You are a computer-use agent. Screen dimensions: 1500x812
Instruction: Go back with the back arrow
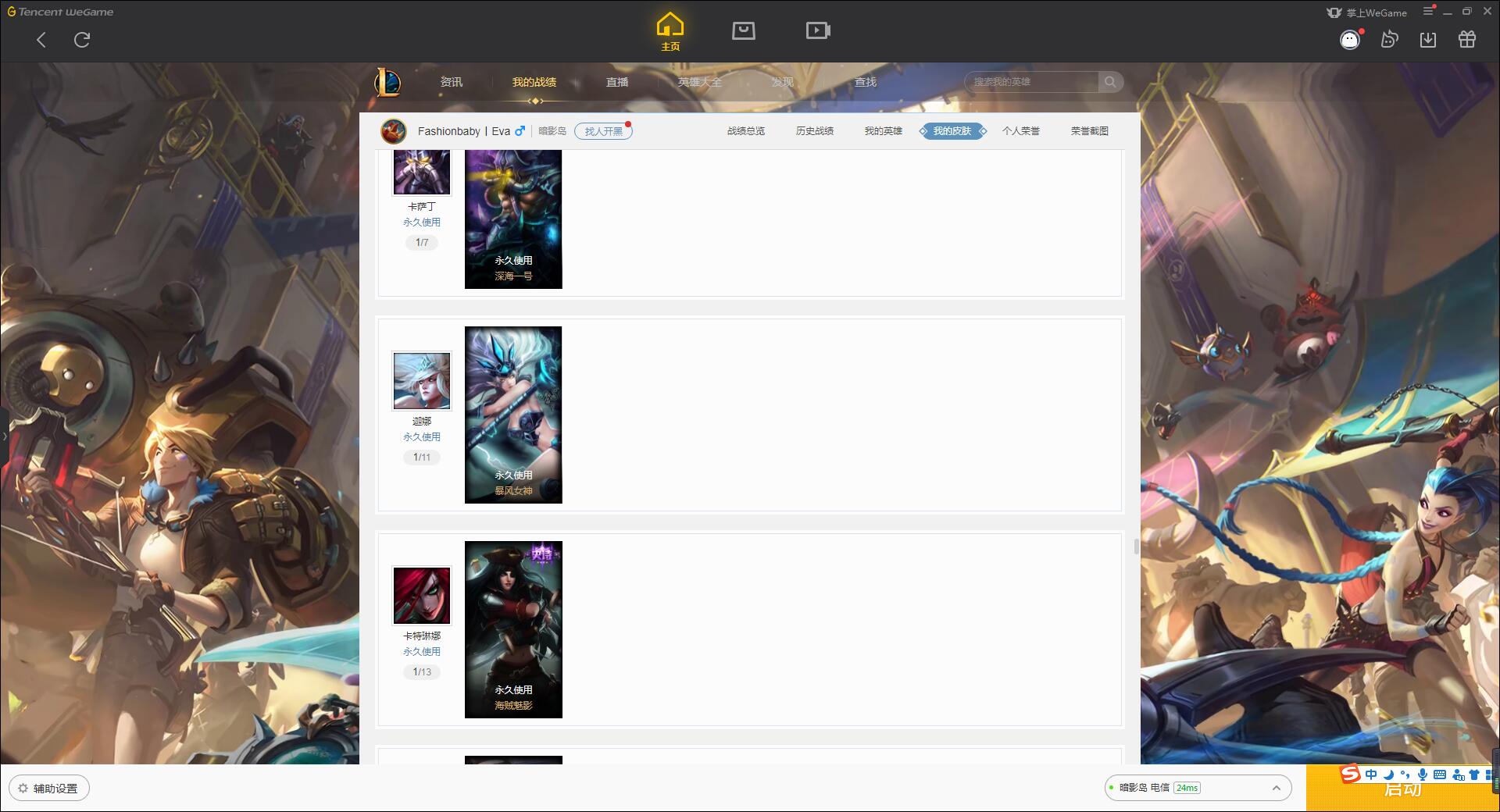tap(41, 40)
